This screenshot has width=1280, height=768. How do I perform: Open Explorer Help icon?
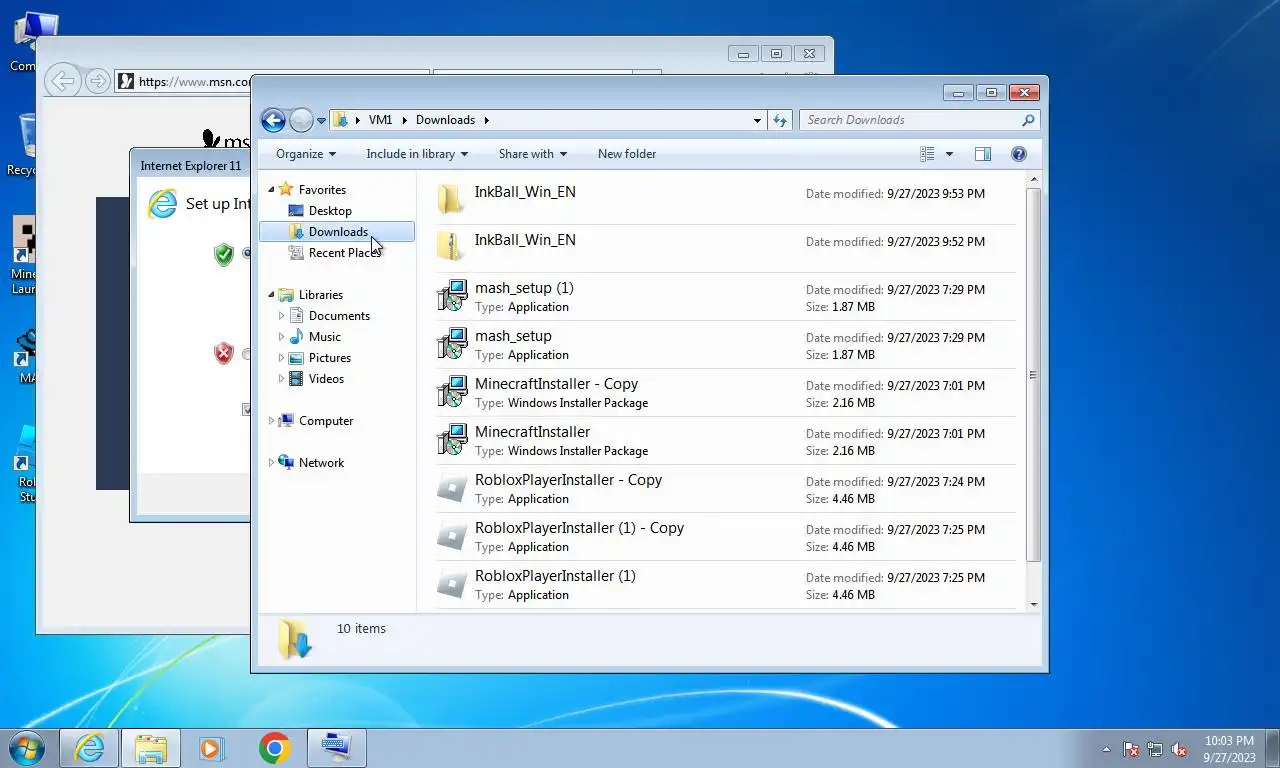point(1019,154)
